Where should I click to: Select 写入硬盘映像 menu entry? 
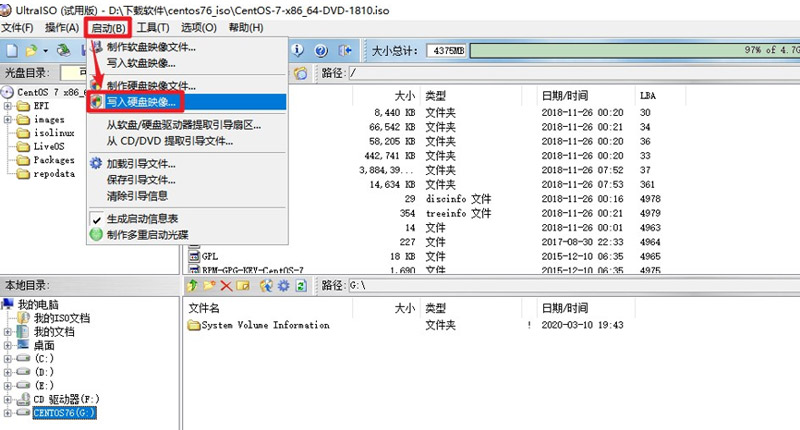141,101
